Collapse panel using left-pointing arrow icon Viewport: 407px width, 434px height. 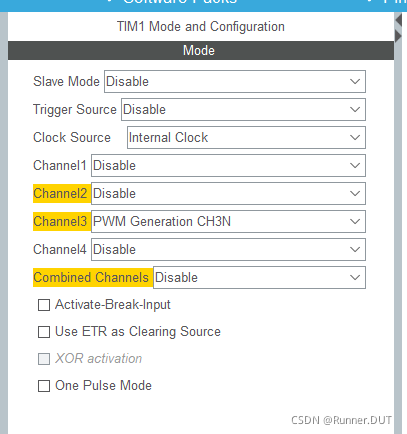(399, 20)
